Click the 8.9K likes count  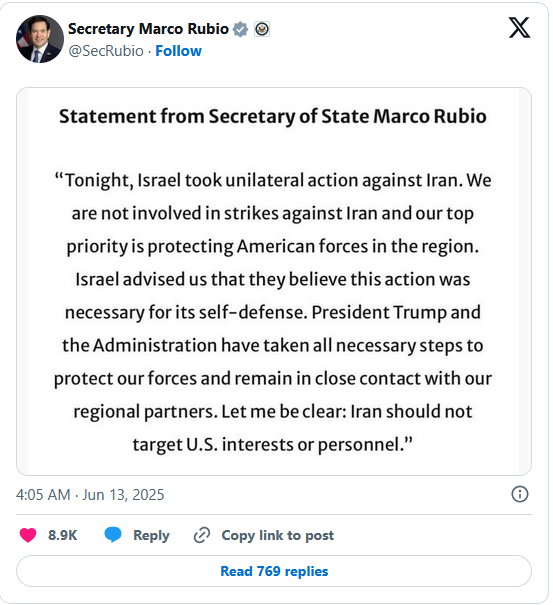(x=63, y=535)
